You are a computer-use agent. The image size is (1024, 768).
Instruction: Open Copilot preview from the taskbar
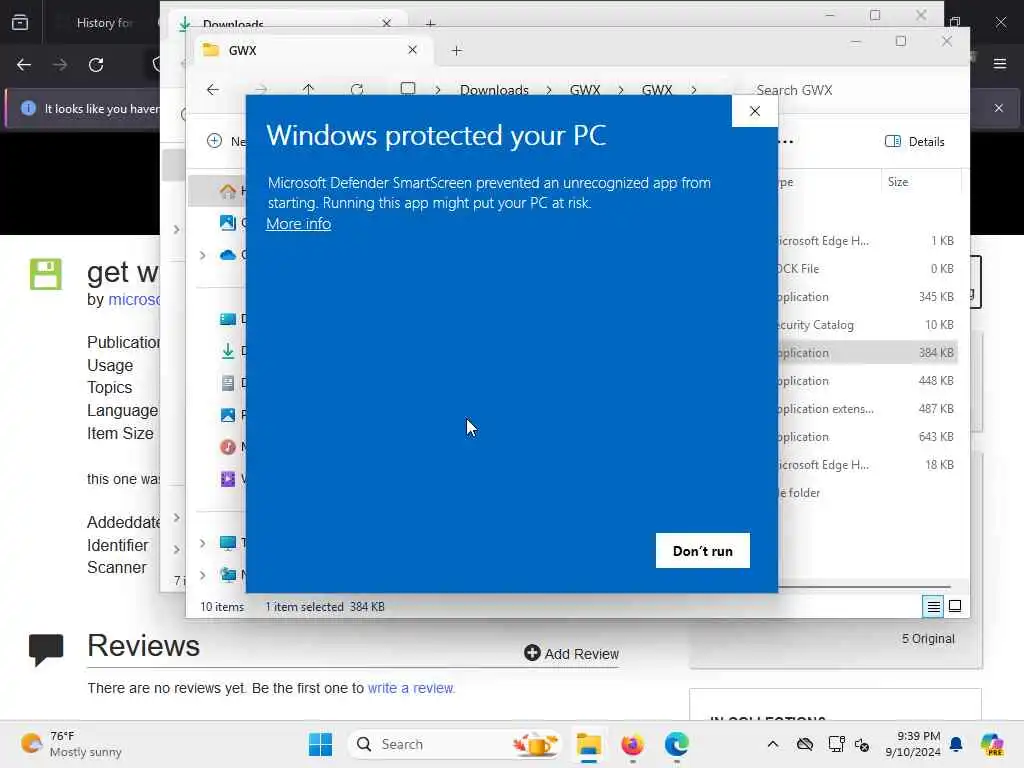tap(992, 744)
